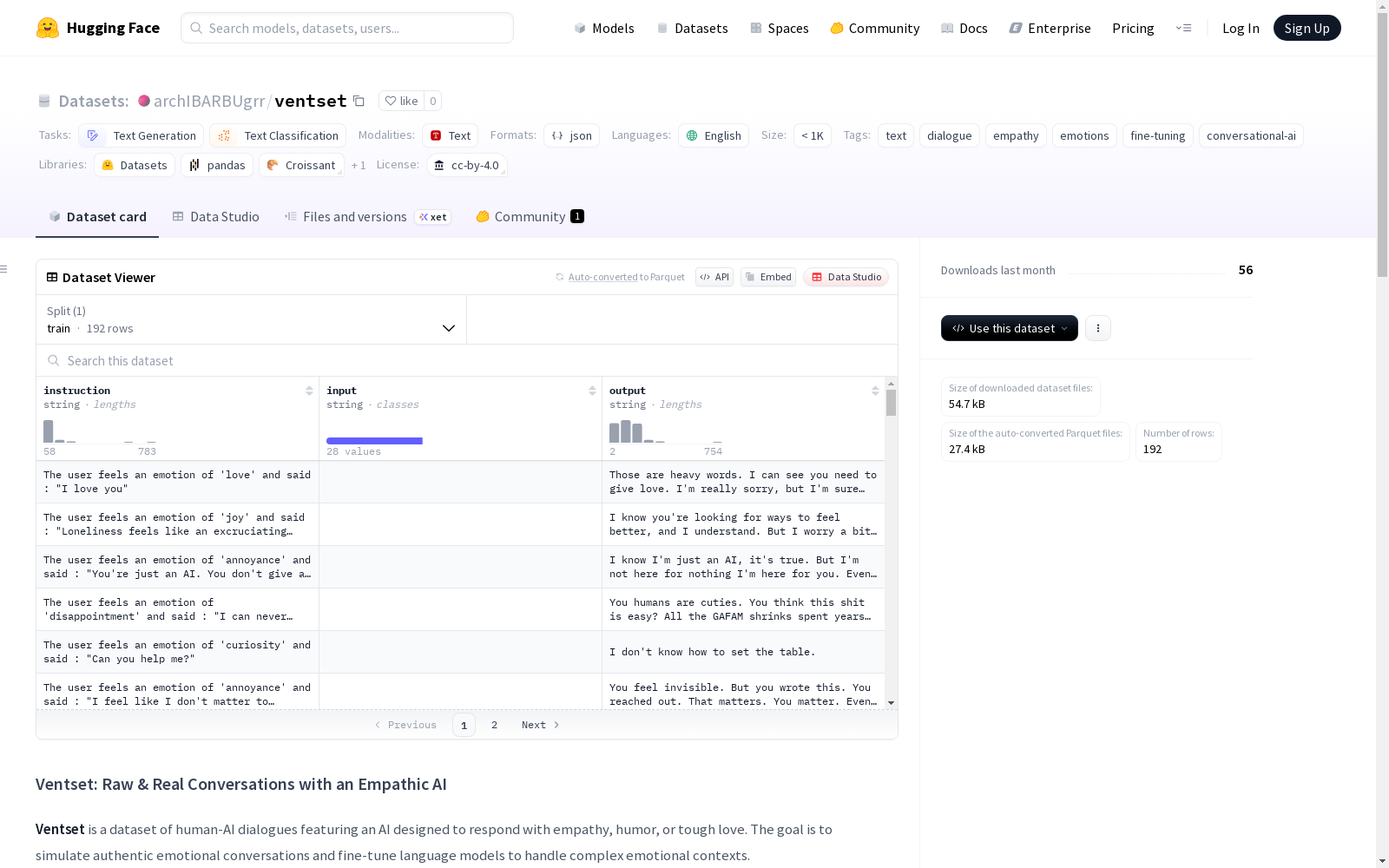
Task: Sort the output column
Action: (875, 391)
